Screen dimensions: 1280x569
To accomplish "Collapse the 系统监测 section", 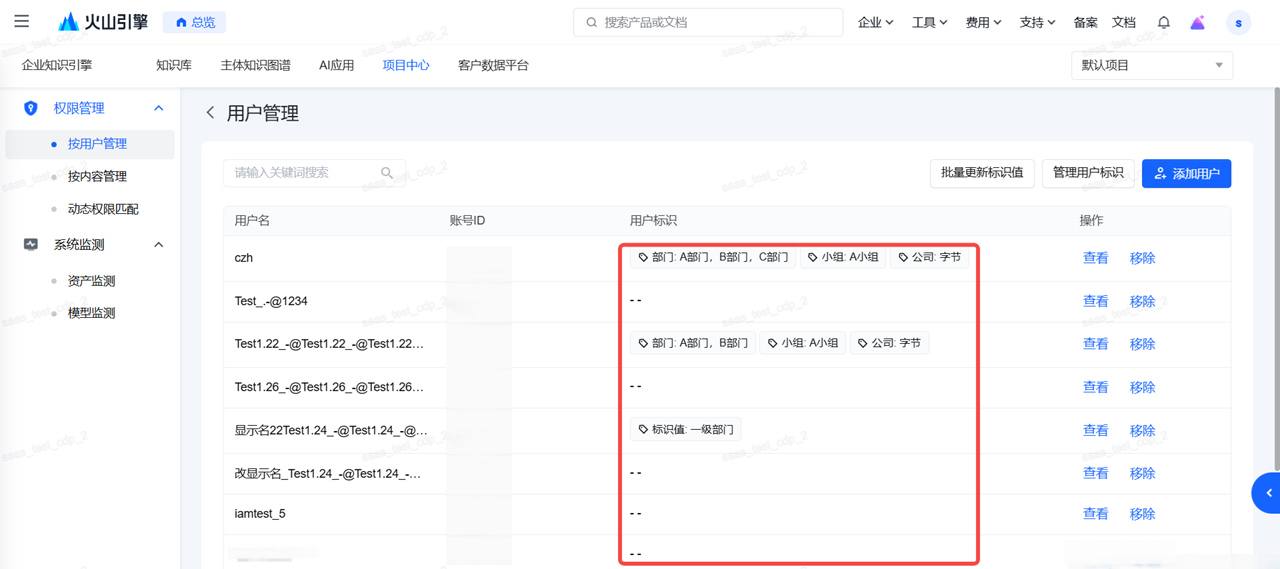I will [158, 244].
